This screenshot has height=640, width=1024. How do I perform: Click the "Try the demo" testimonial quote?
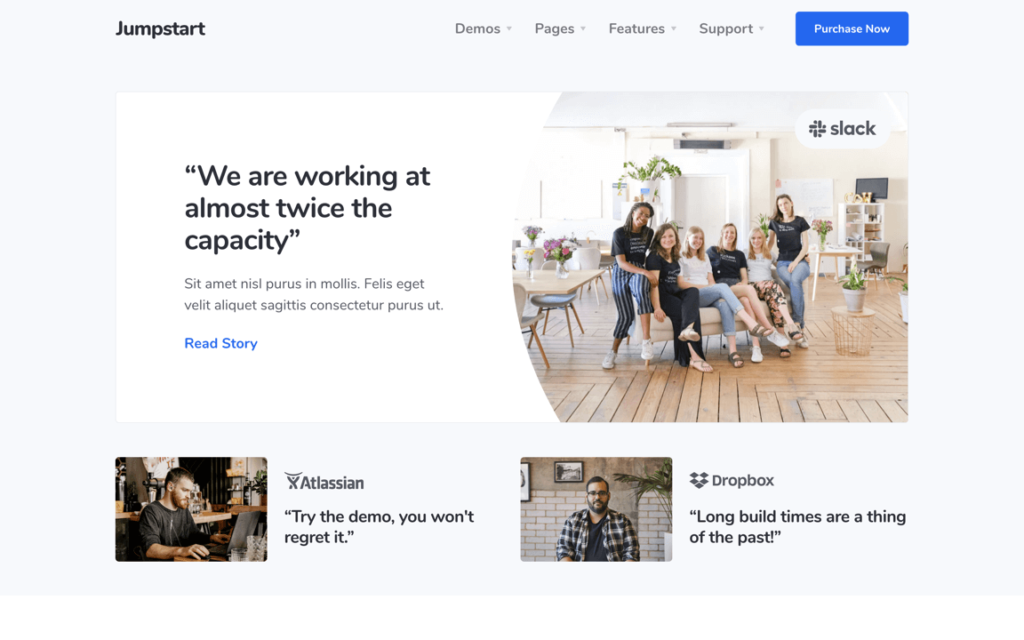click(379, 527)
